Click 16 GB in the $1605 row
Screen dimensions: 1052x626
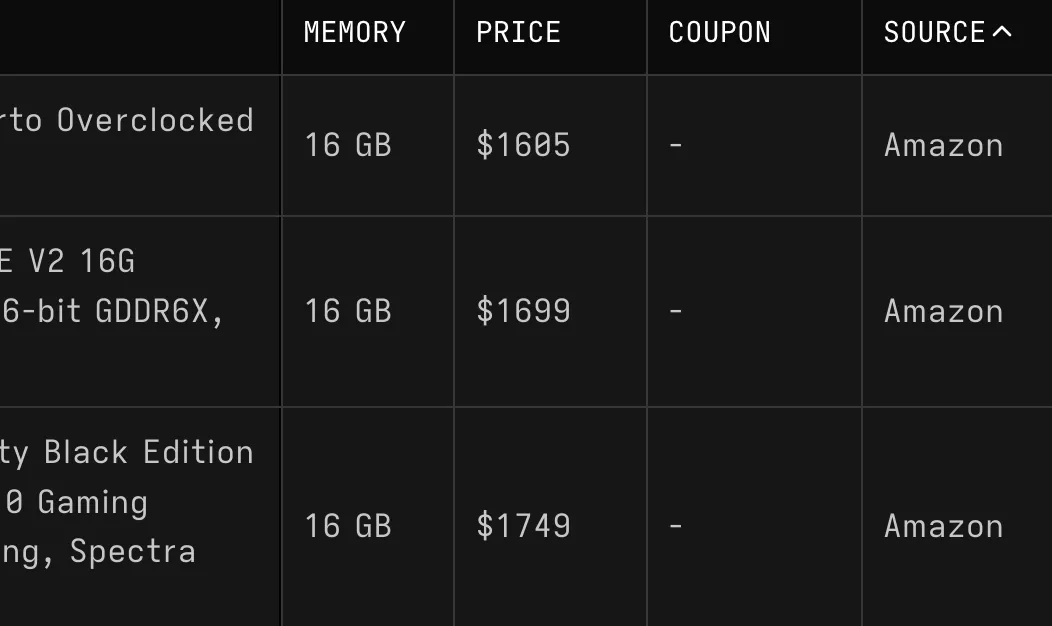[x=348, y=145]
